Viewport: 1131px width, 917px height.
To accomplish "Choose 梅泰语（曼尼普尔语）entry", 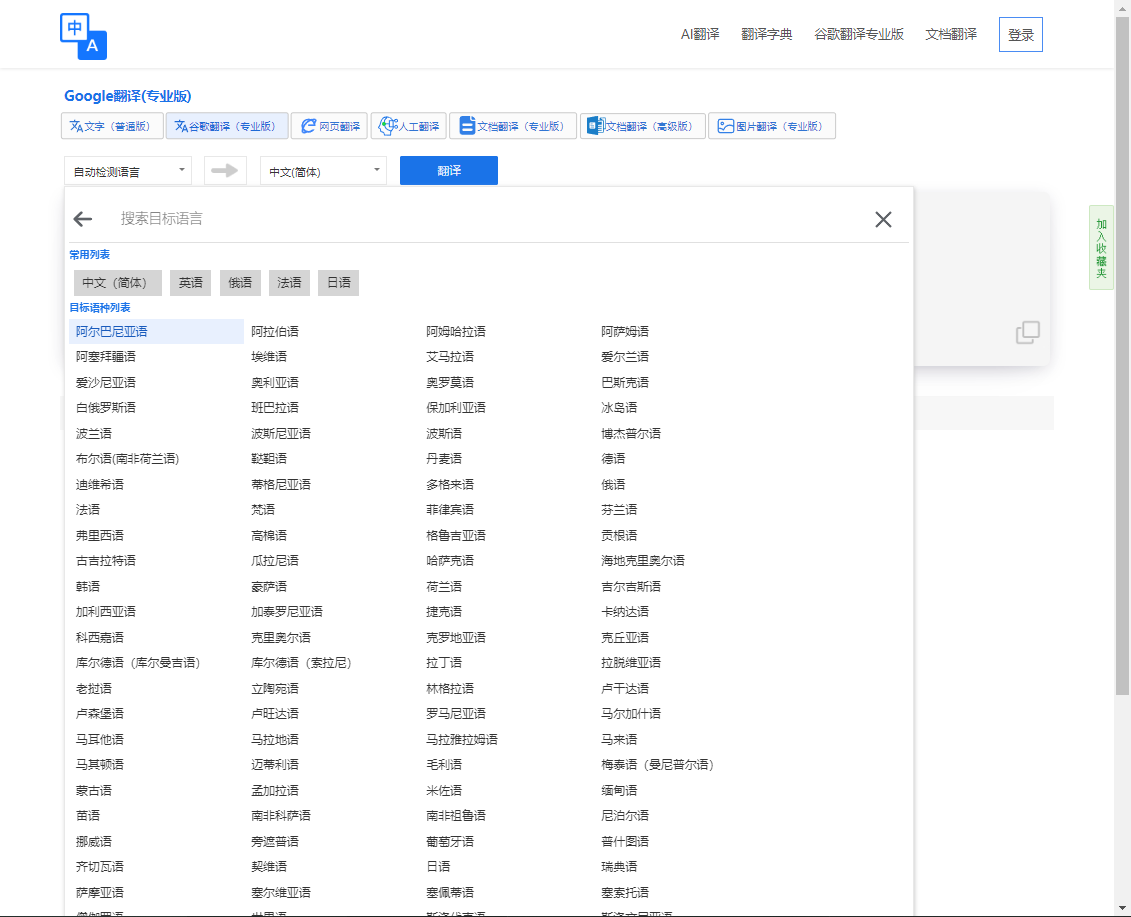I will click(x=657, y=765).
